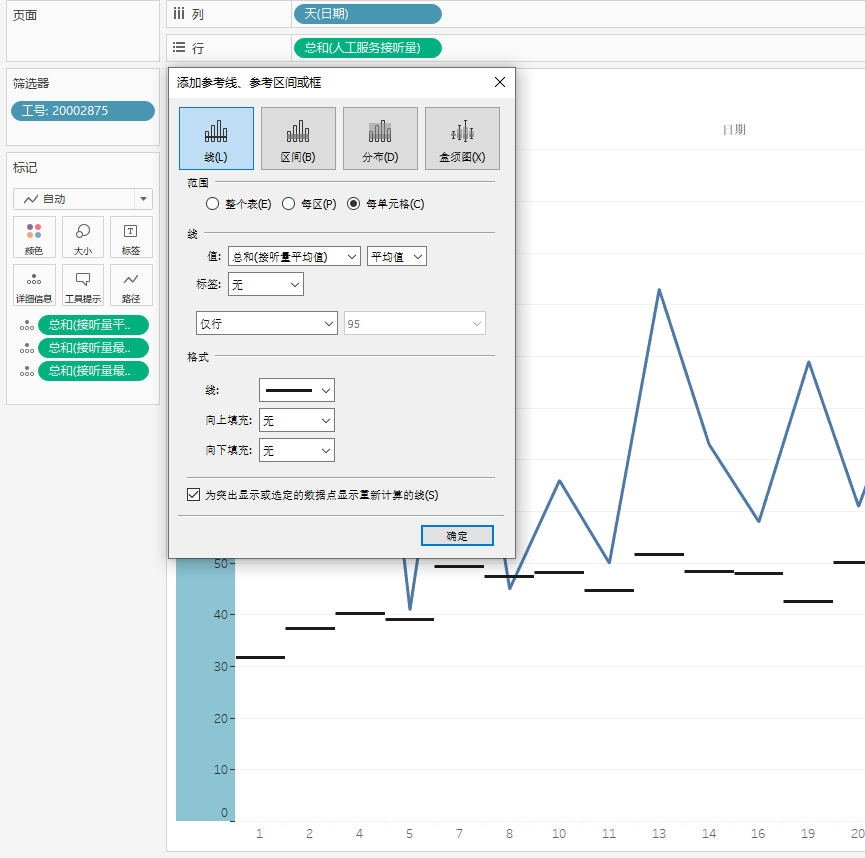
Task: Close the reference line dialog
Action: coord(500,82)
